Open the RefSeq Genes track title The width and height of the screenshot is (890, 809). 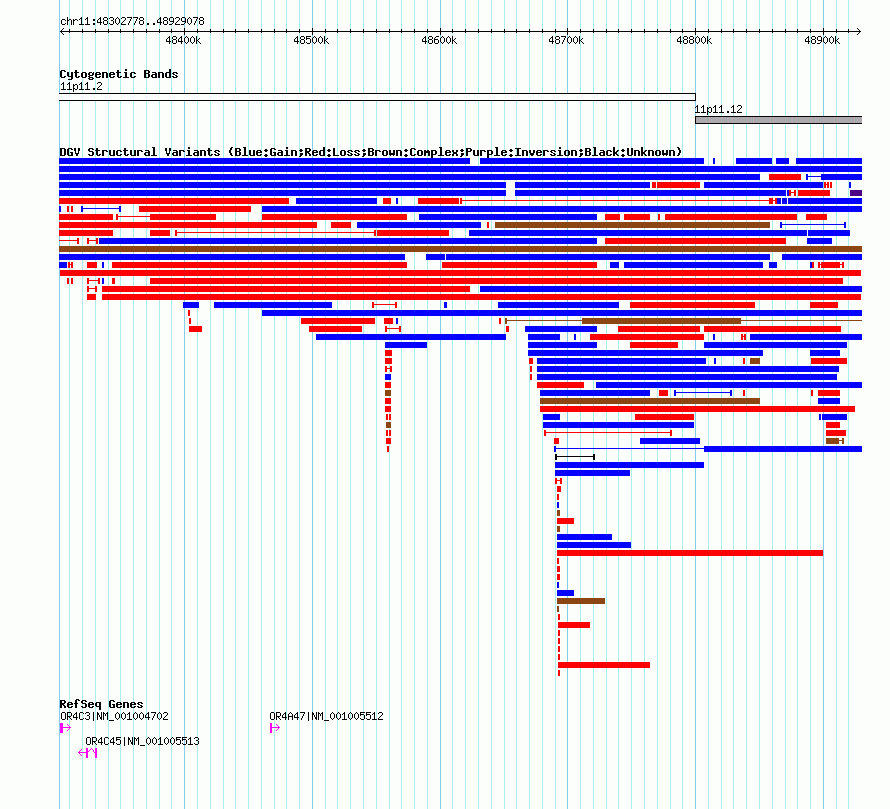(101, 704)
